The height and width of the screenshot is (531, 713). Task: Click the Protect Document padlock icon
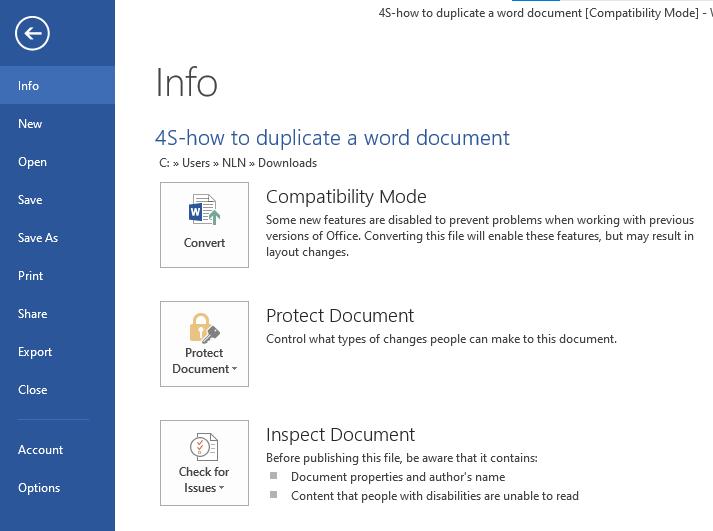tap(204, 328)
